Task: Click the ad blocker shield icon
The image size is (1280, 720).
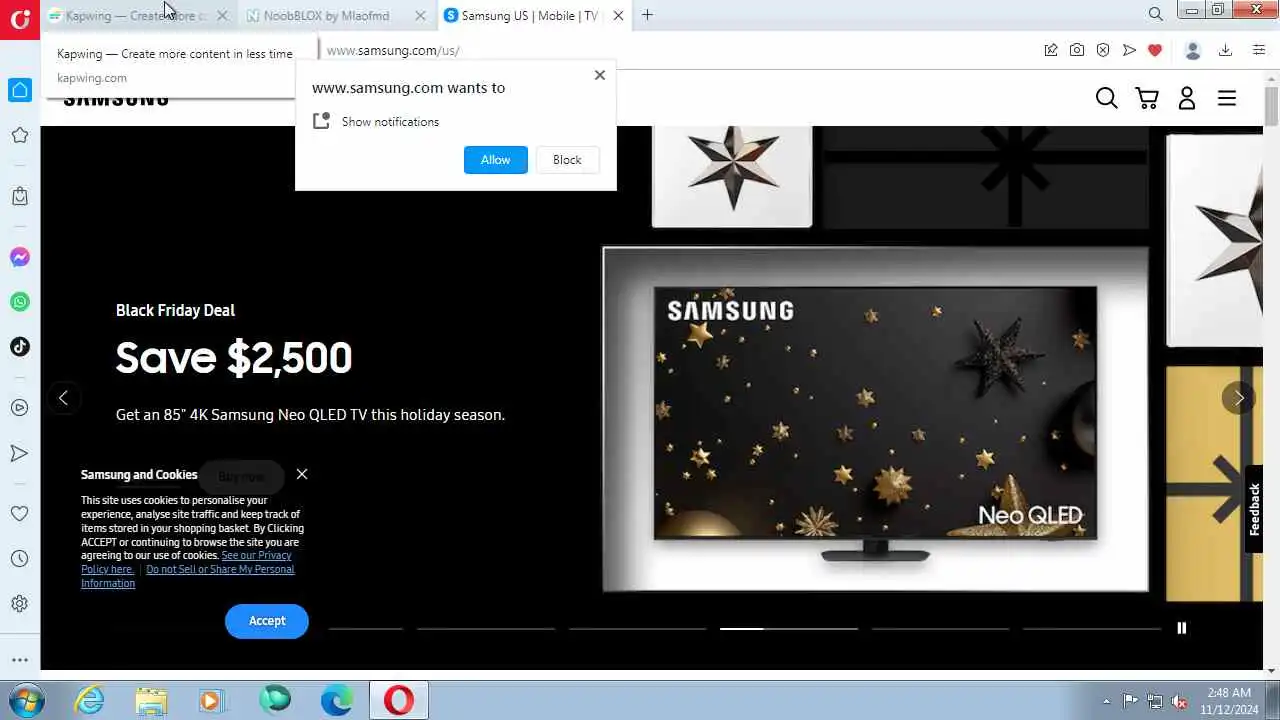Action: pos(1103,50)
